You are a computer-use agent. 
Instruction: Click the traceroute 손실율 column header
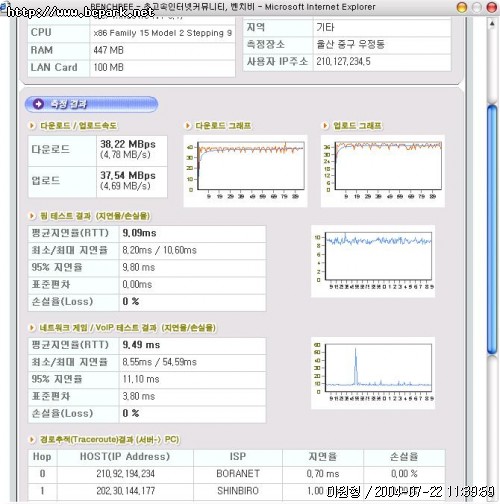click(404, 457)
